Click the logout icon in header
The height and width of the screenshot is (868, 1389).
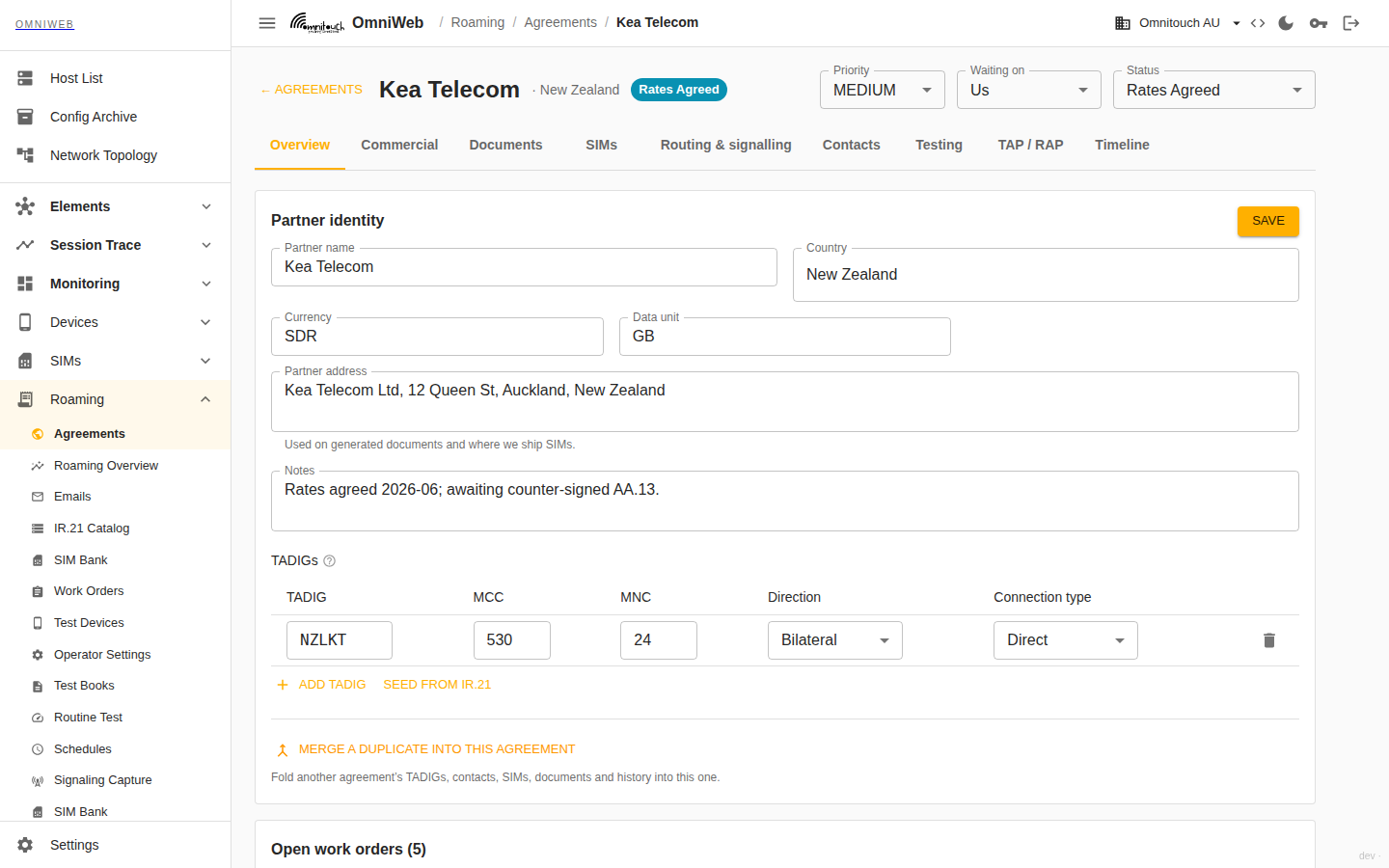[1351, 23]
